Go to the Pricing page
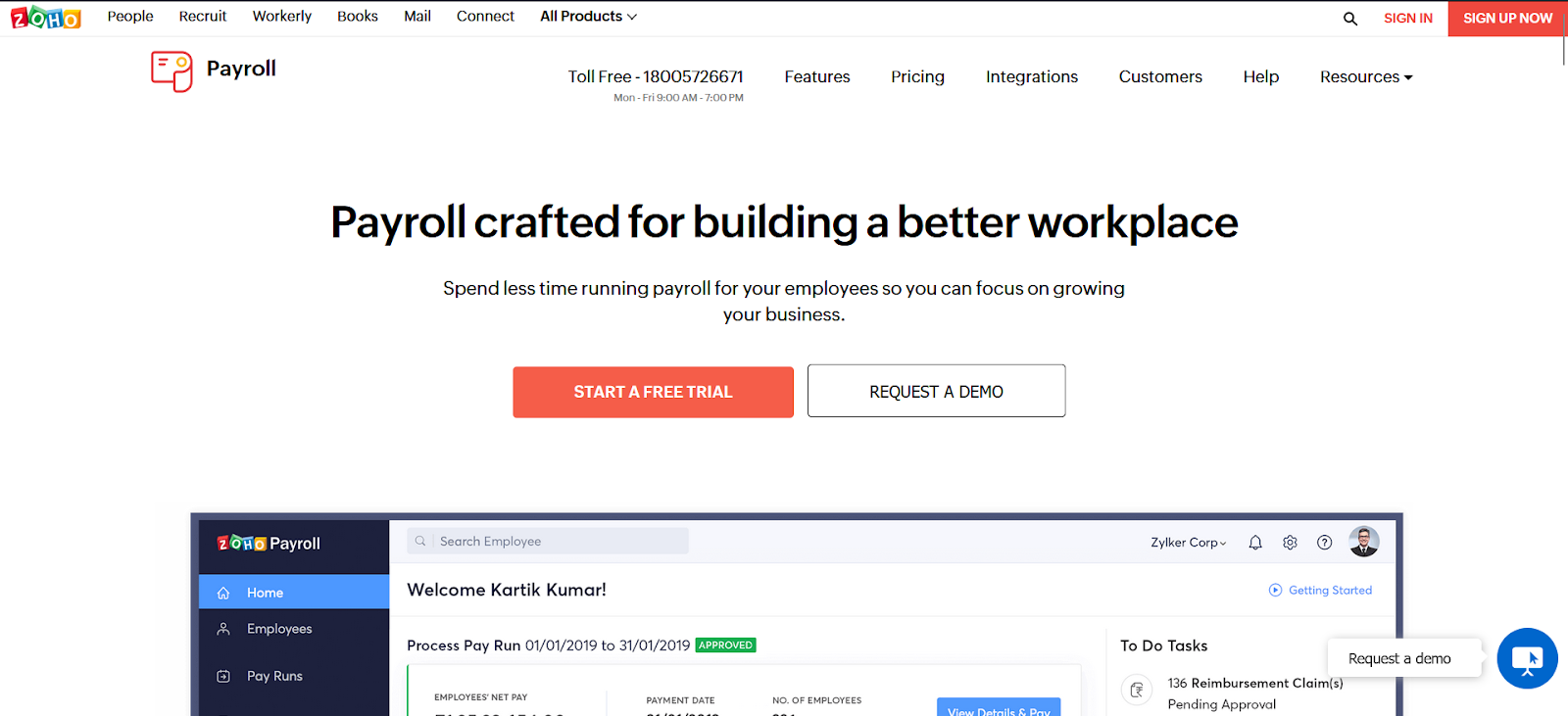This screenshot has height=716, width=1568. [x=917, y=76]
